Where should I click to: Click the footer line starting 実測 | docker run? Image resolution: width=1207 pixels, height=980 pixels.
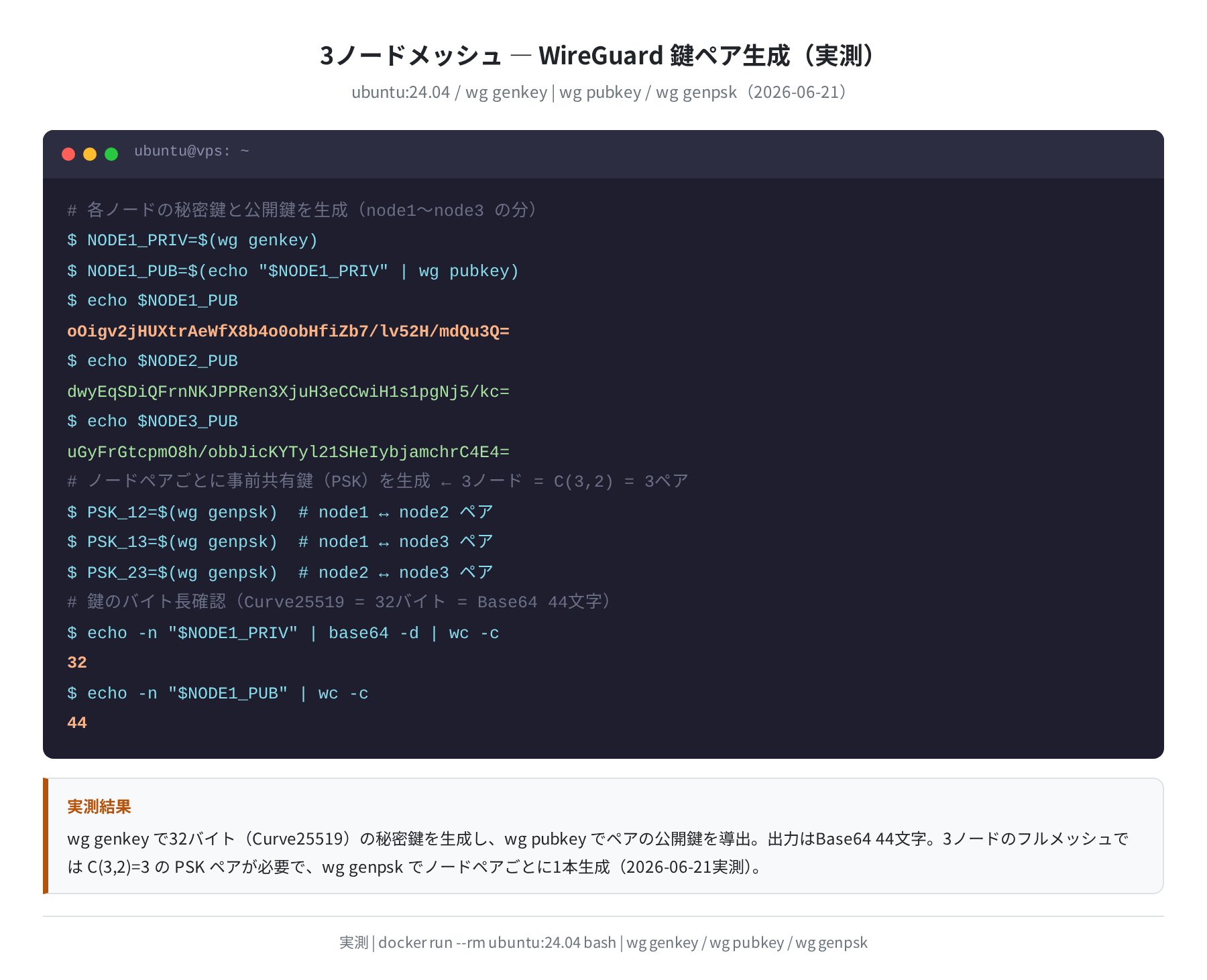(x=603, y=942)
